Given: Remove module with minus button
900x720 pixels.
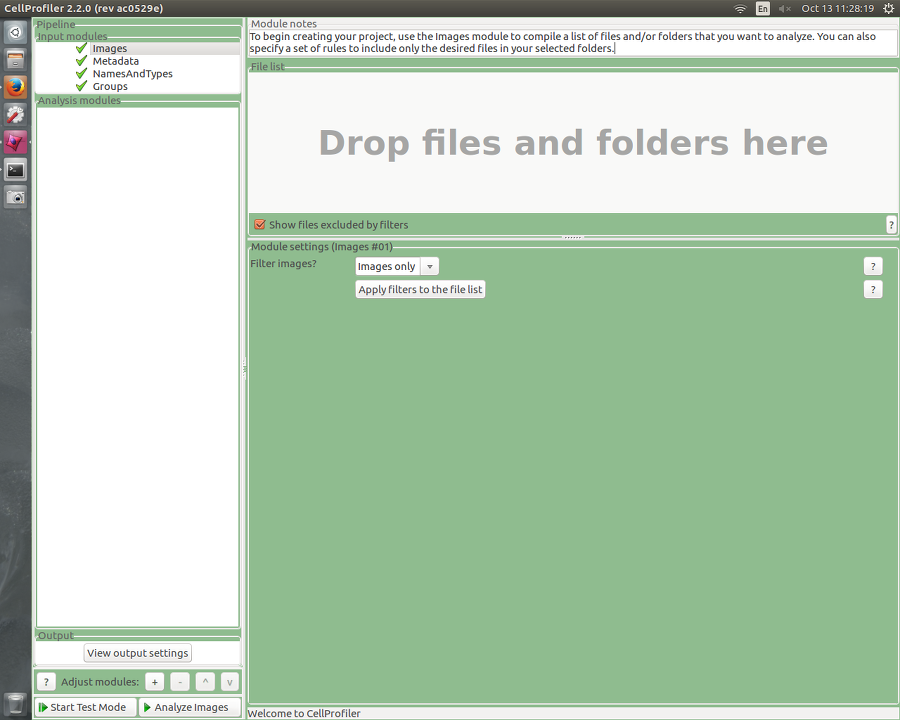Looking at the screenshot, I should (180, 682).
